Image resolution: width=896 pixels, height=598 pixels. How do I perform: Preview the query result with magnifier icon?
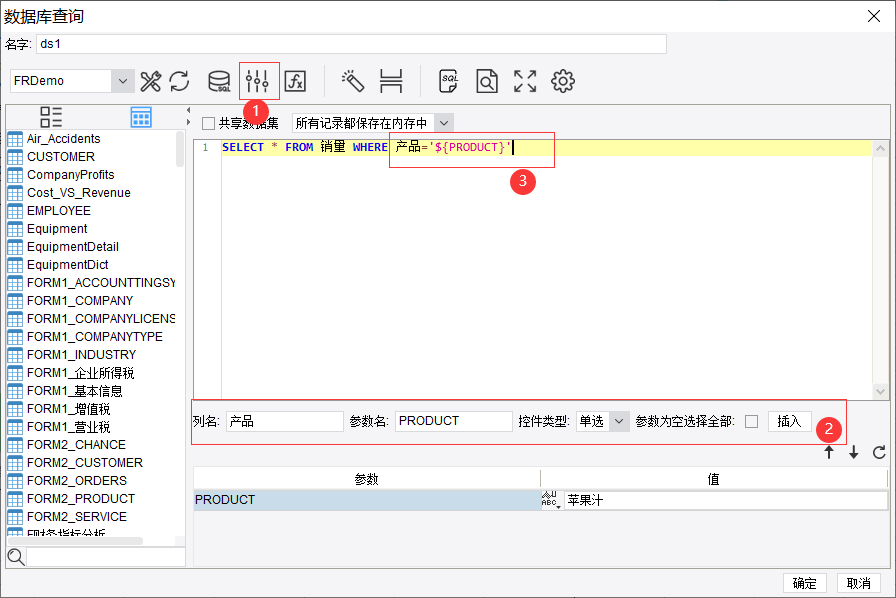(x=487, y=81)
